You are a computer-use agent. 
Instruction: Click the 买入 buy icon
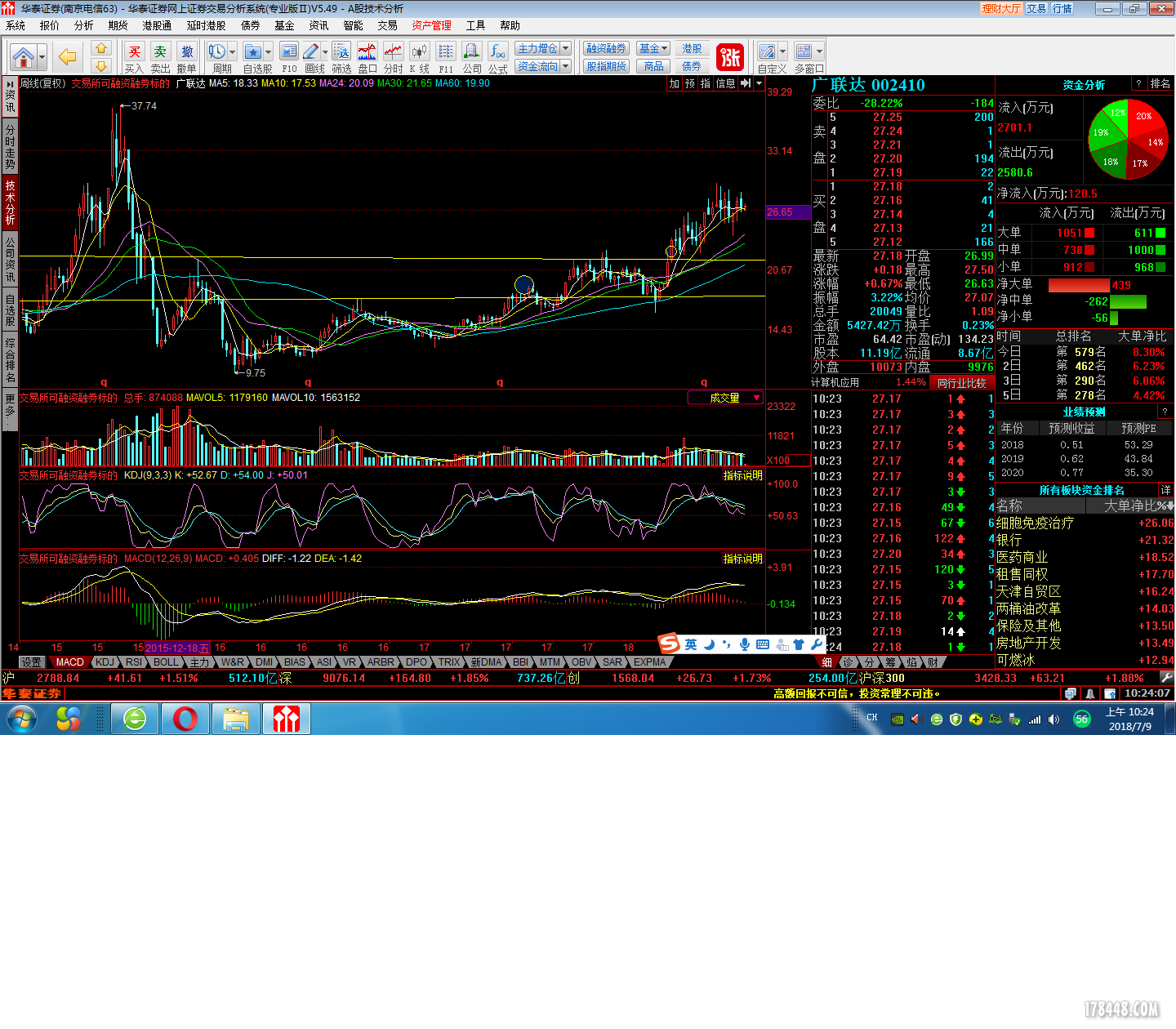click(135, 52)
